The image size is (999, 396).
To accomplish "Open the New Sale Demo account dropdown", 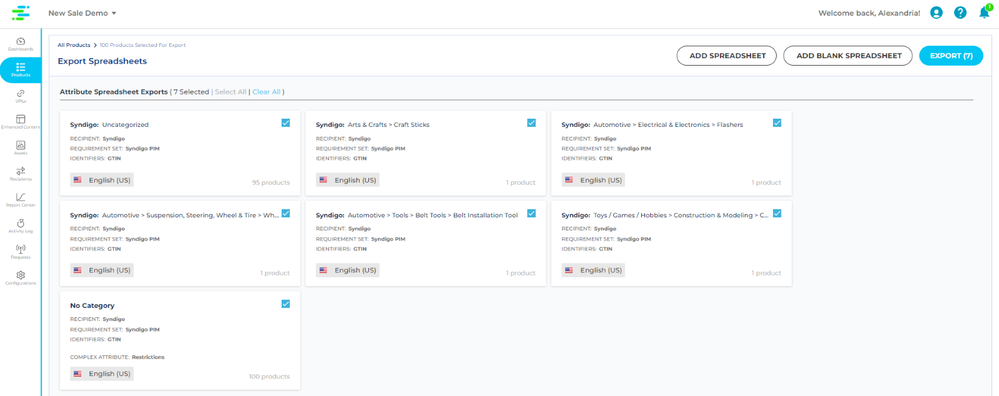I will click(82, 13).
